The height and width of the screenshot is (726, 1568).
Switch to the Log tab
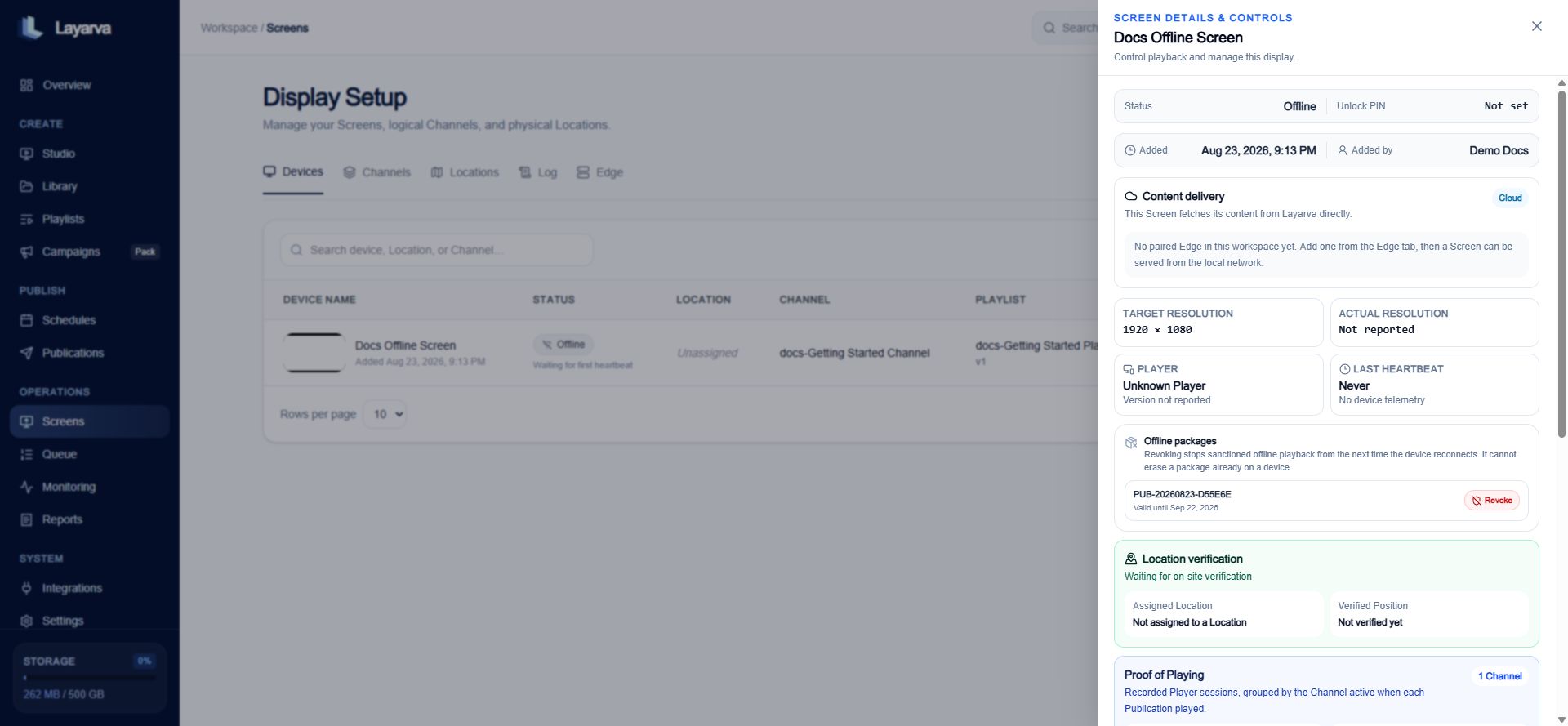[538, 172]
